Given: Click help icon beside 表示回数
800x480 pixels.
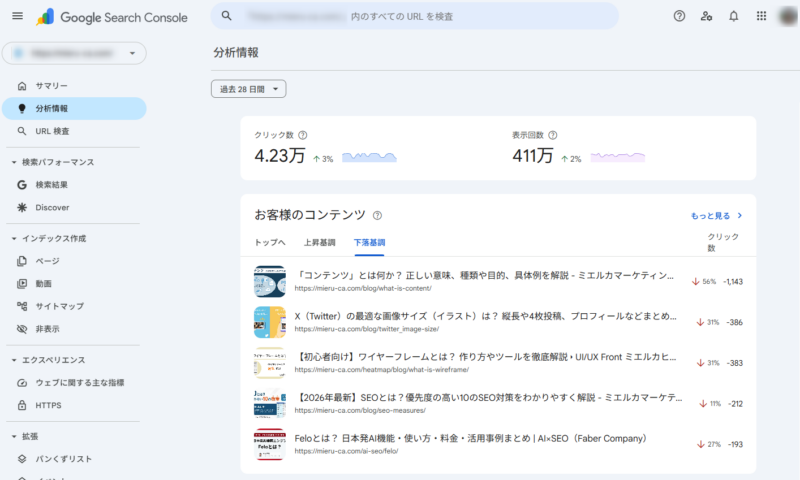Looking at the screenshot, I should tap(553, 135).
